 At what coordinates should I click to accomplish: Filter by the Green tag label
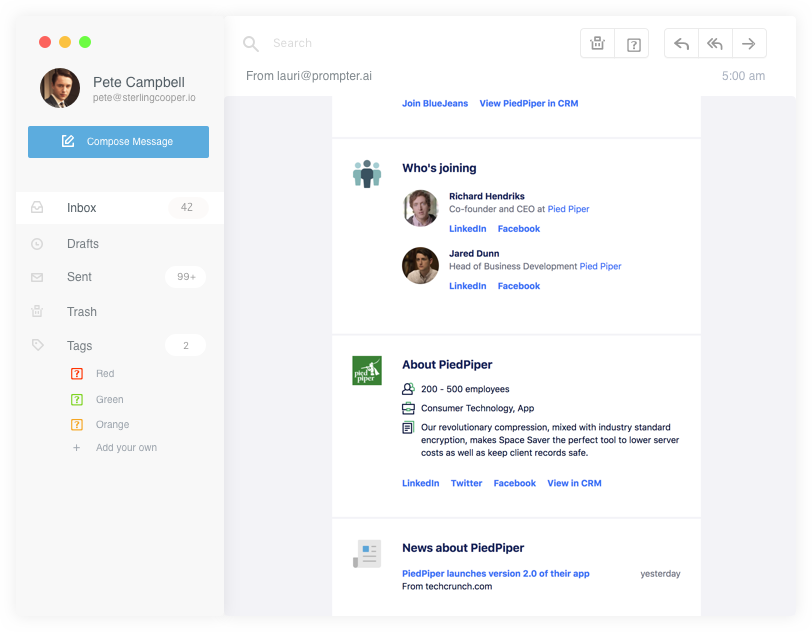pos(110,399)
